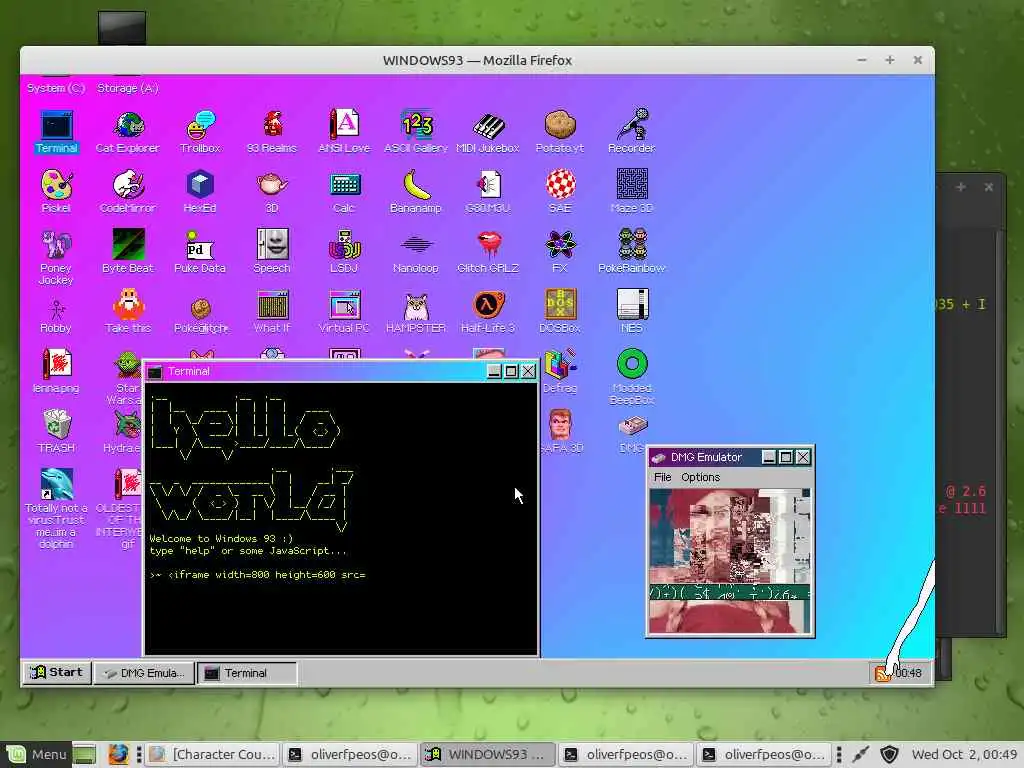Screen dimensions: 1024x768
Task: Launch the LSDJ icon
Action: 344,251
